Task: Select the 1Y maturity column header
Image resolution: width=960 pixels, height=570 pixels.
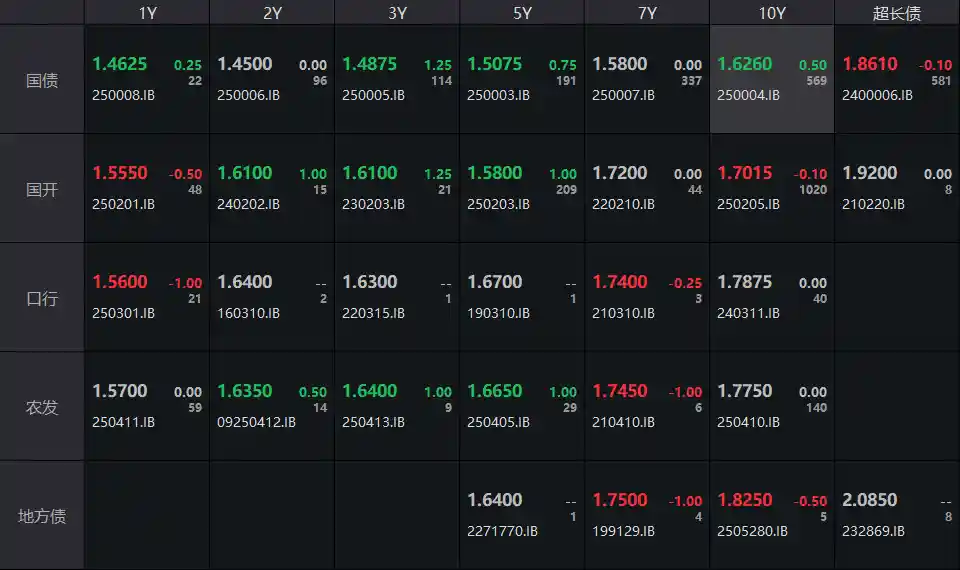Action: (147, 13)
